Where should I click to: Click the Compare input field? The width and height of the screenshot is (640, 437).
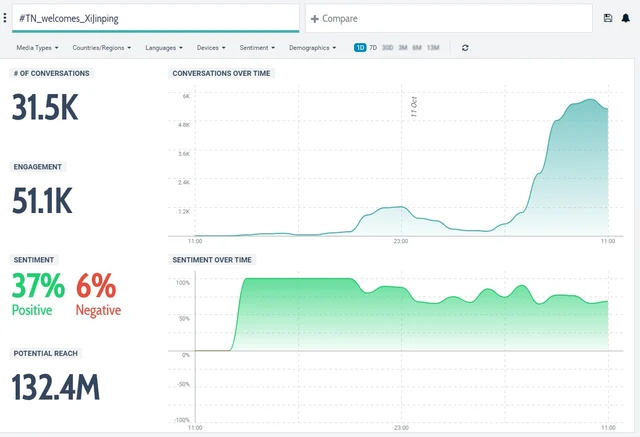(x=449, y=18)
